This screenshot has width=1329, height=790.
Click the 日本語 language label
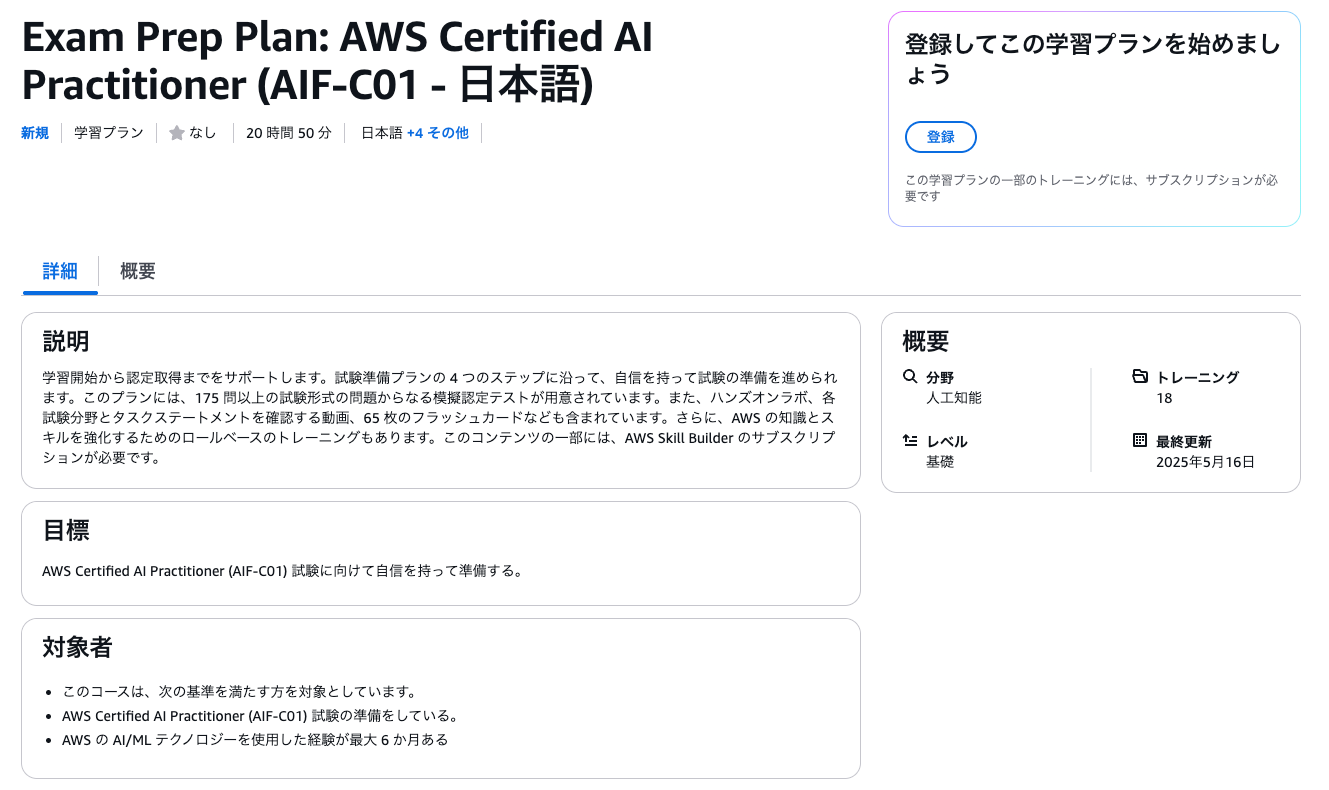click(x=381, y=133)
